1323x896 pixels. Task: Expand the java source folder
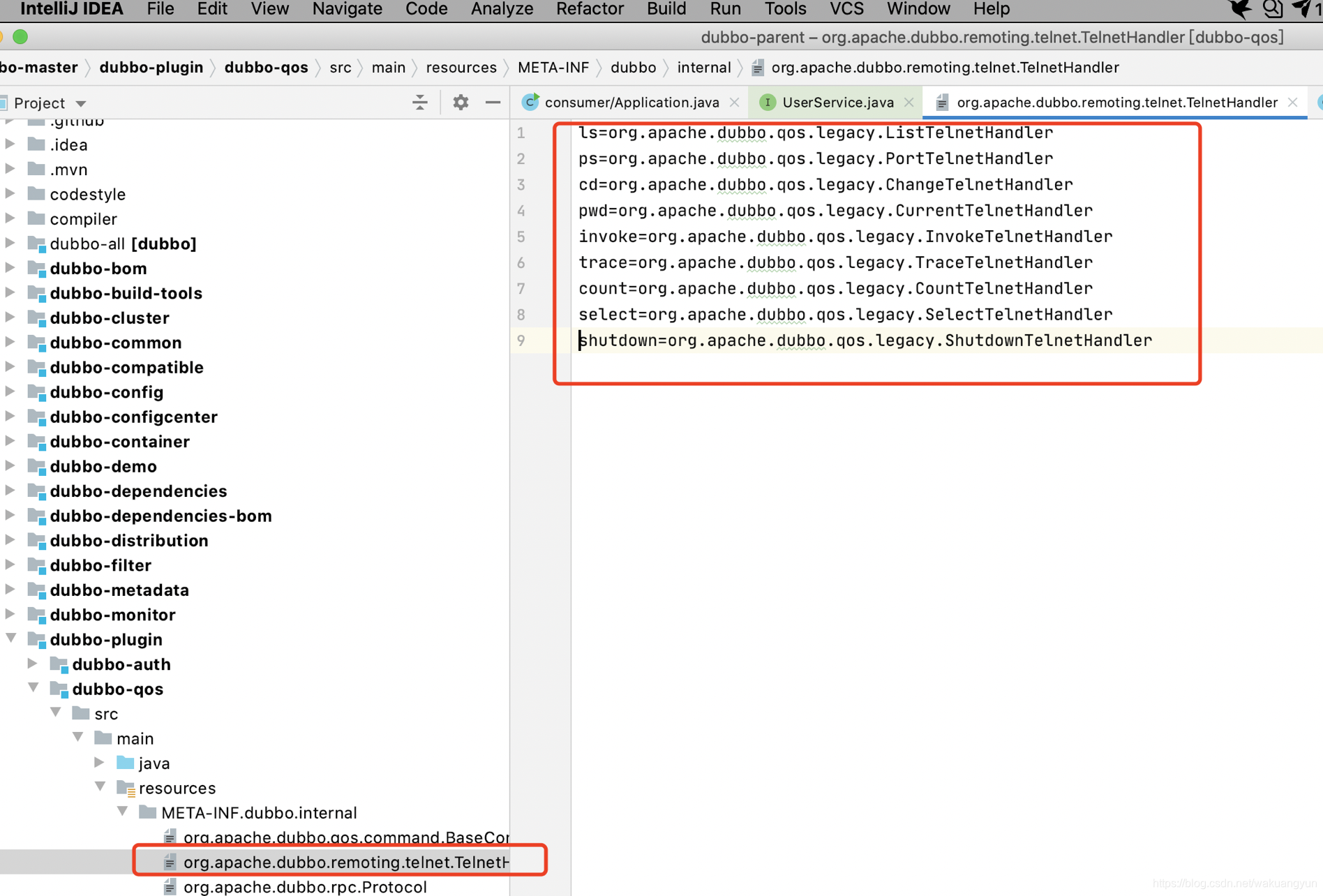(x=100, y=763)
